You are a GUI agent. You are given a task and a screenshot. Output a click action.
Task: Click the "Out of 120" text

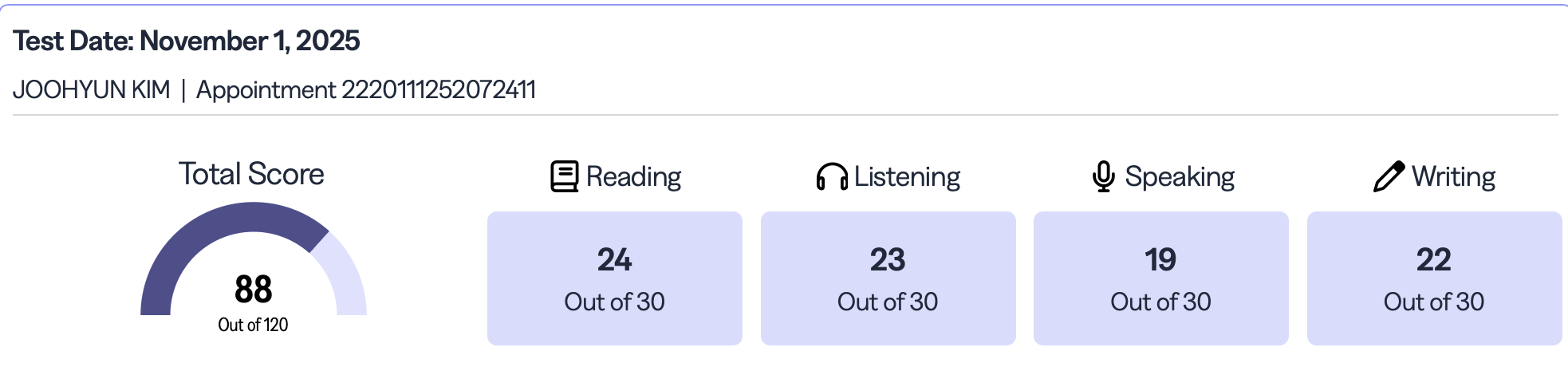(253, 325)
